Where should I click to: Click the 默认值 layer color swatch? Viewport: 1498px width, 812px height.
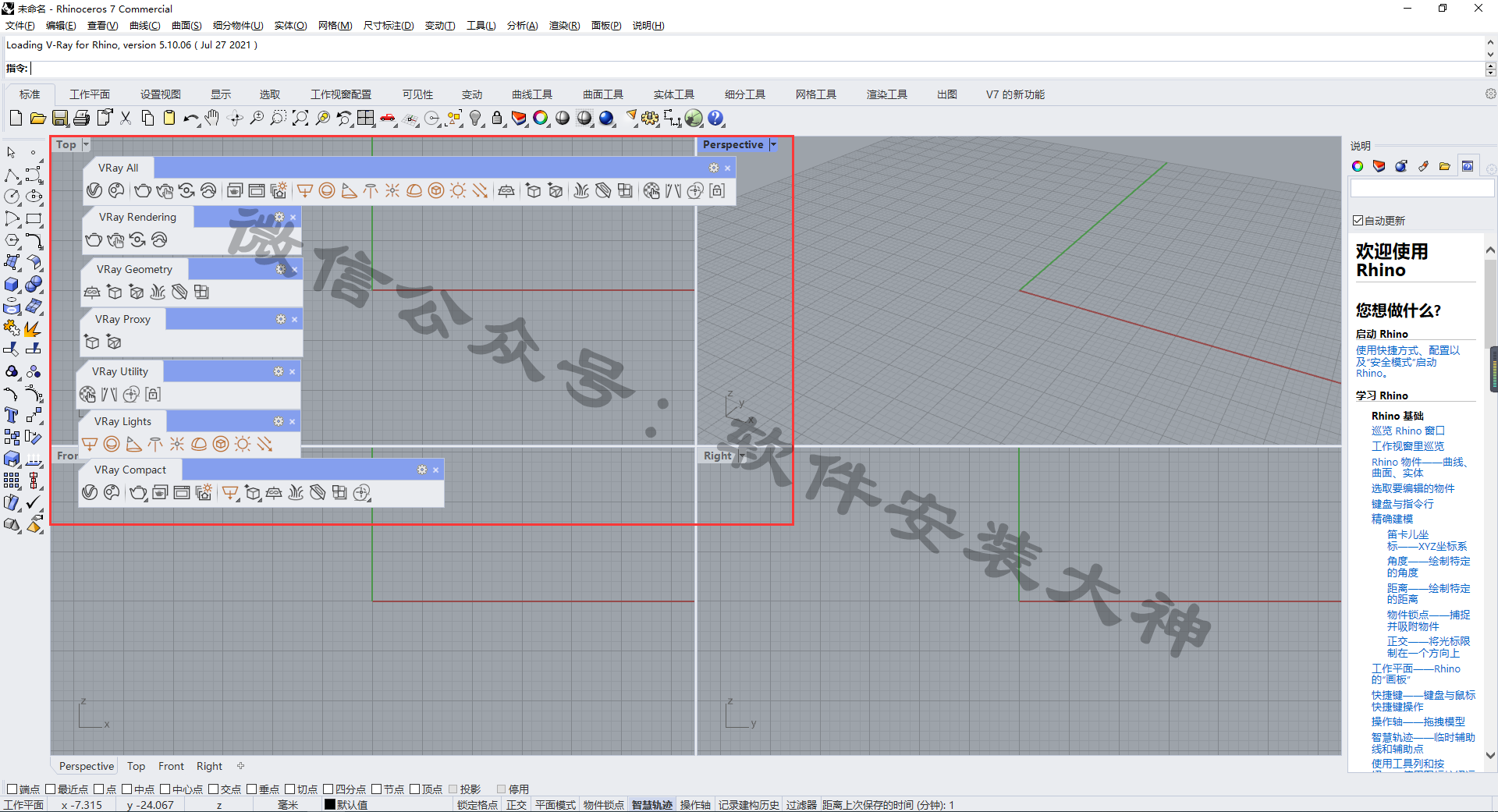point(330,805)
